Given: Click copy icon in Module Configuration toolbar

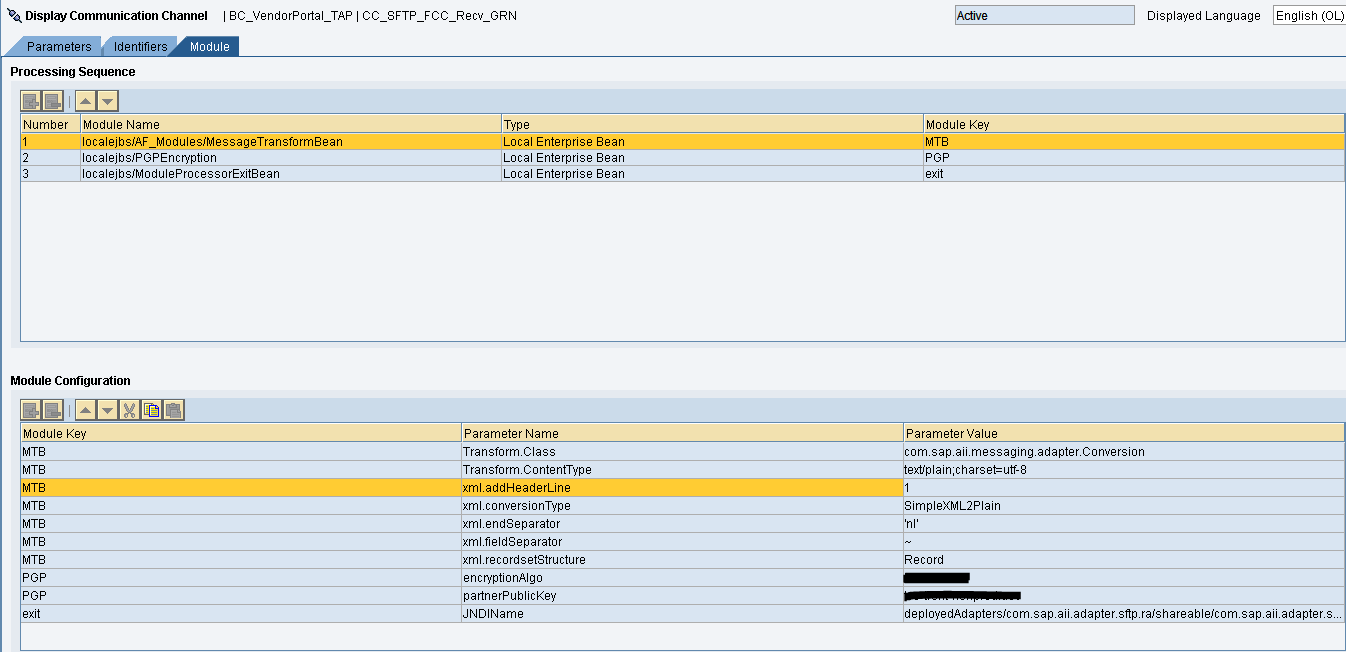Looking at the screenshot, I should [x=151, y=410].
